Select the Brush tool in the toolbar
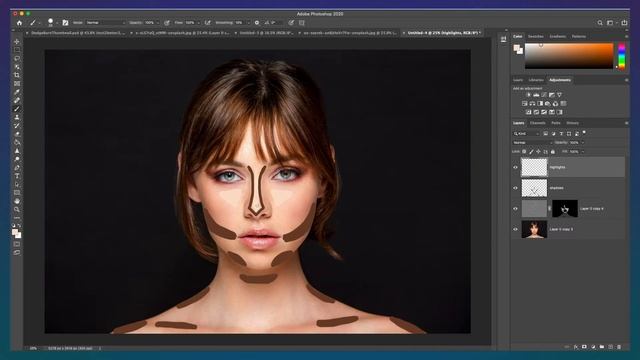This screenshot has height=360, width=640. (17, 109)
